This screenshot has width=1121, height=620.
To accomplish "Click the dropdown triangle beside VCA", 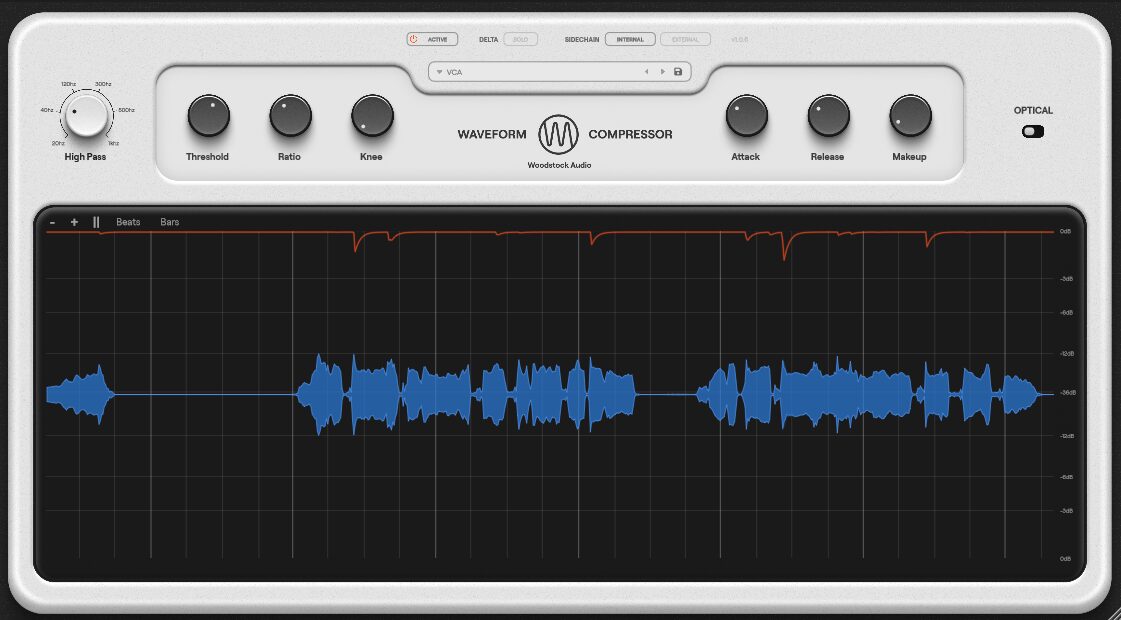I will tap(439, 72).
